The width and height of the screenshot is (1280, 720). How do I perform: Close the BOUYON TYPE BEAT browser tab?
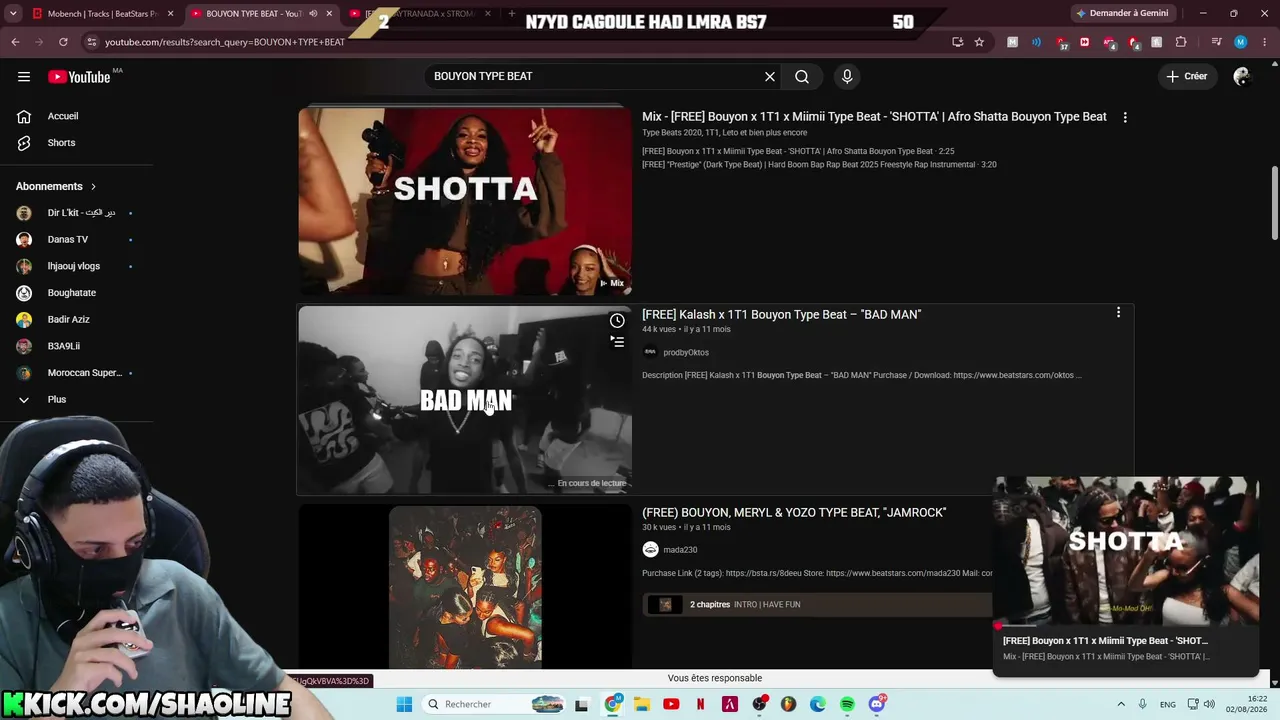pos(329,14)
